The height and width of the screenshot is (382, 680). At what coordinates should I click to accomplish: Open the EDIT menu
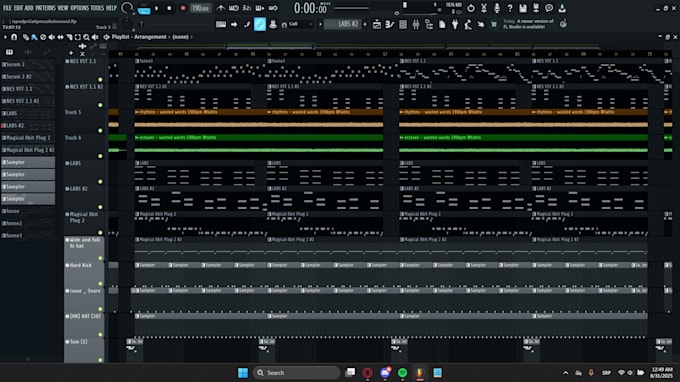point(18,8)
